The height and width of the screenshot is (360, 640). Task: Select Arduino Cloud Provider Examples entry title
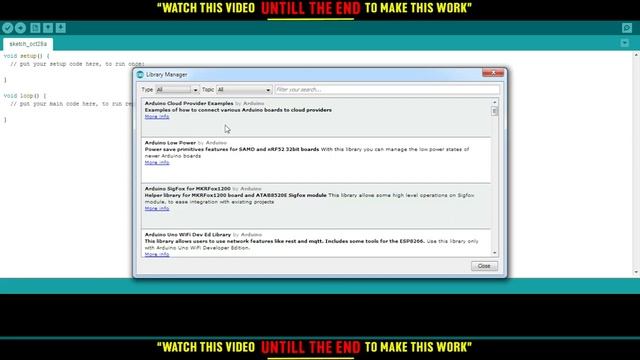pos(189,104)
